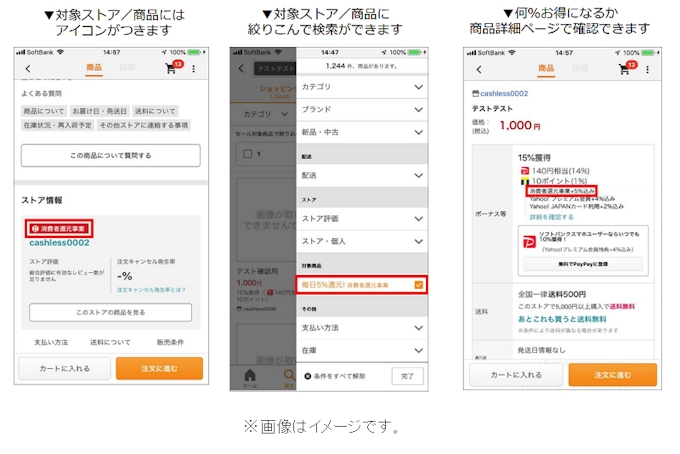Check the sale item checkbox labeled 1

(x=247, y=154)
